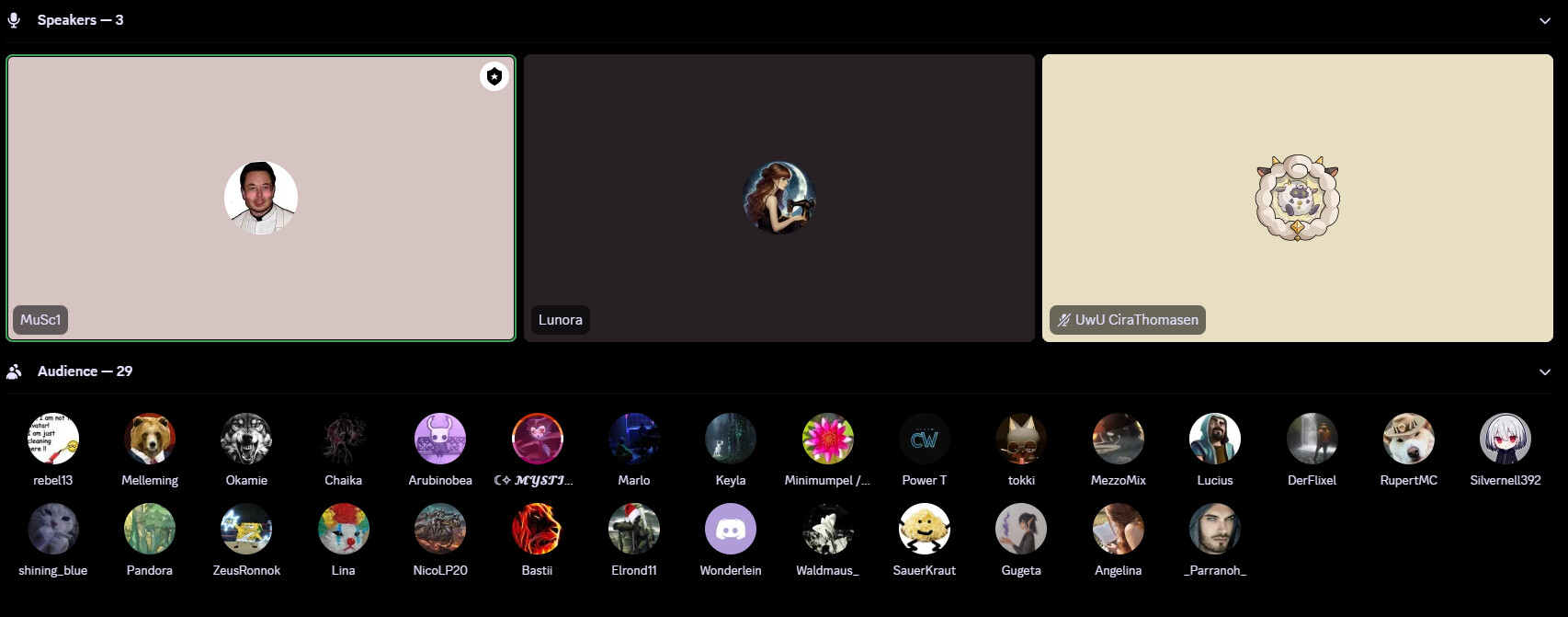This screenshot has width=1568, height=617.
Task: Click the muted microphone icon beside UwU CiraThomasen
Action: 1063,320
